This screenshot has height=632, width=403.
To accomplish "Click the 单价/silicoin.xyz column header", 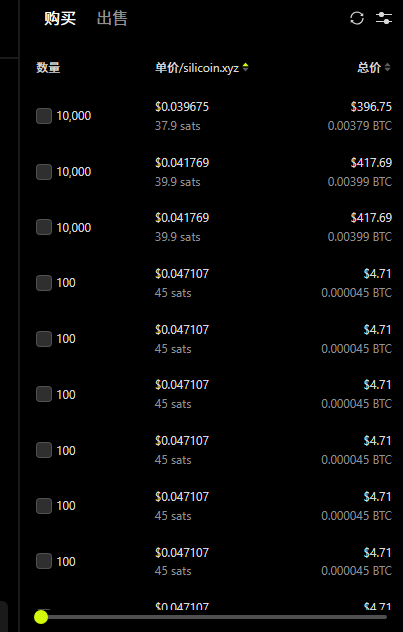I will 197,68.
